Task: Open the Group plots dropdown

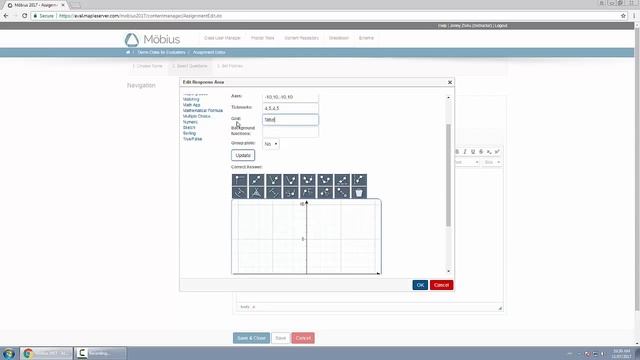Action: 271,144
